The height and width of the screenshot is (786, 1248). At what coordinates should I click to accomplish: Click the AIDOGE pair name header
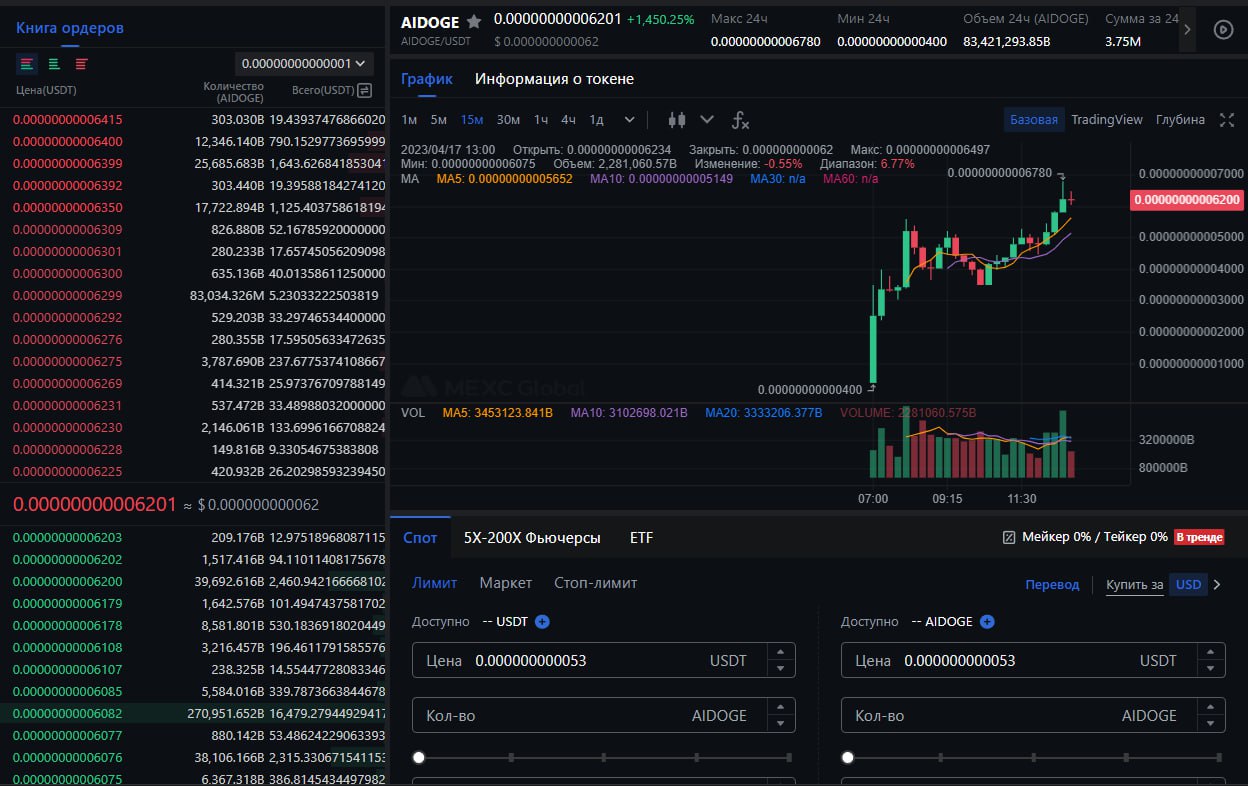click(x=429, y=22)
